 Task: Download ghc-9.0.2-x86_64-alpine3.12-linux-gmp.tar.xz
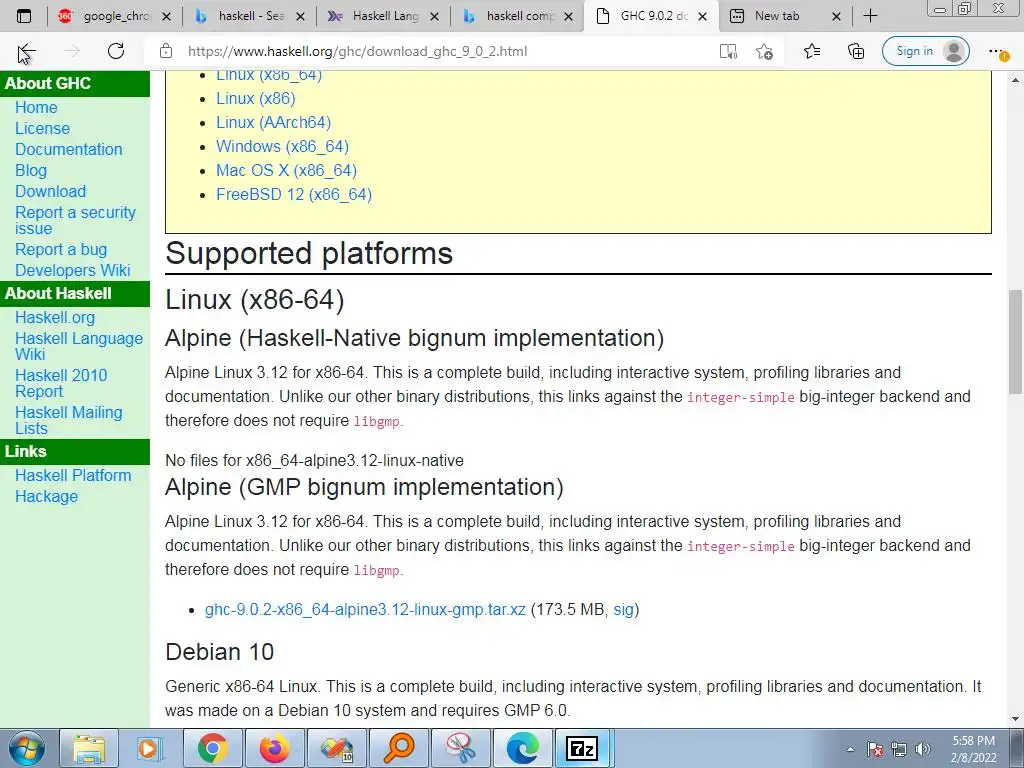(x=365, y=609)
